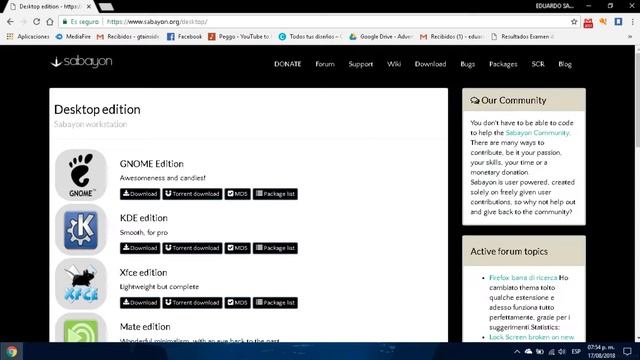640x360 pixels.
Task: Download the KDE edition
Action: pos(140,248)
